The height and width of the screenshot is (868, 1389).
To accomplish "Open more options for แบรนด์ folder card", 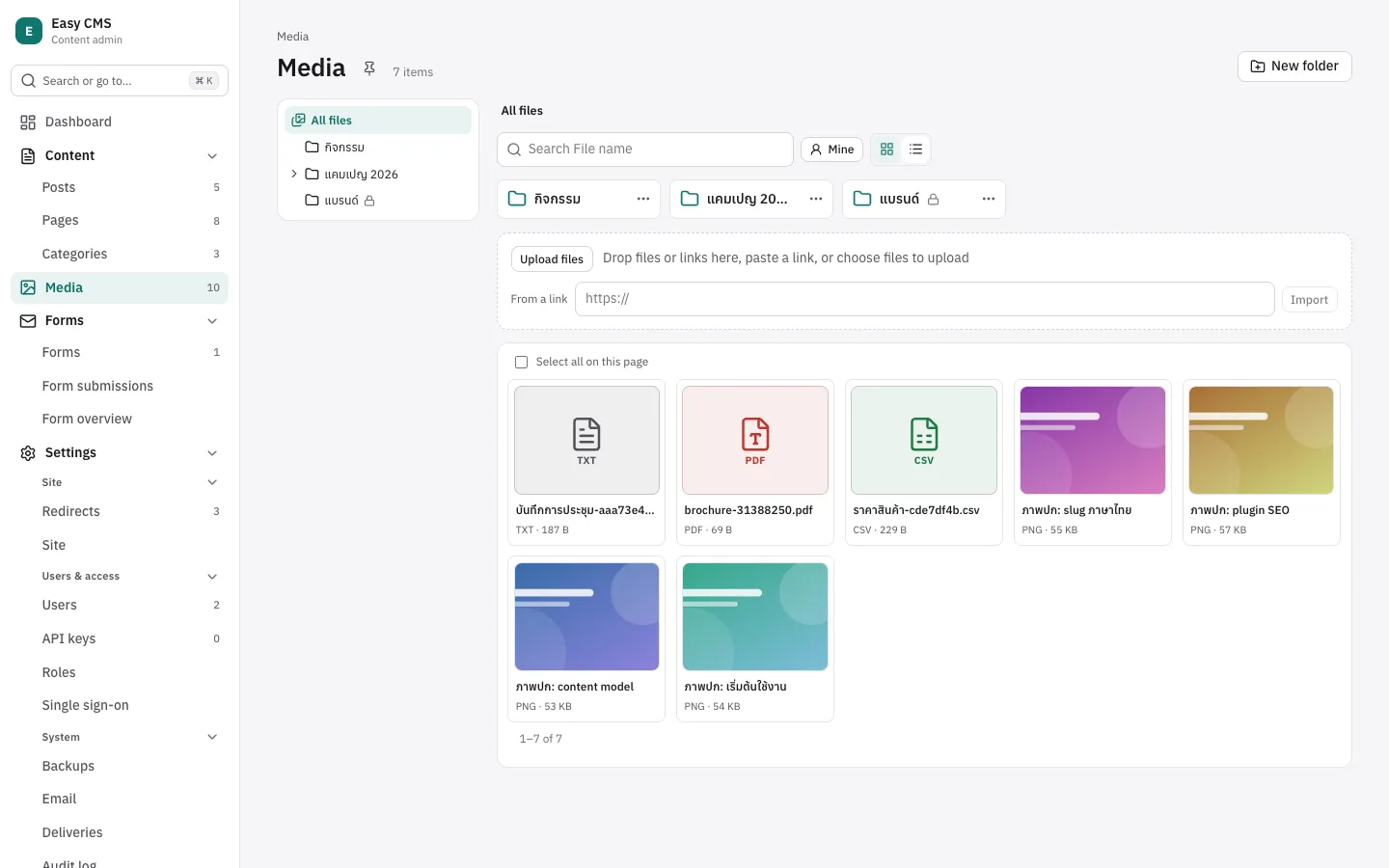I will point(989,199).
